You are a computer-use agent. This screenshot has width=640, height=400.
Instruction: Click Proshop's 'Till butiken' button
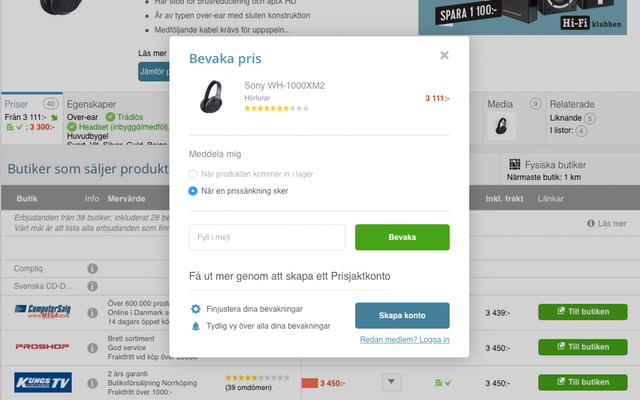(x=583, y=347)
